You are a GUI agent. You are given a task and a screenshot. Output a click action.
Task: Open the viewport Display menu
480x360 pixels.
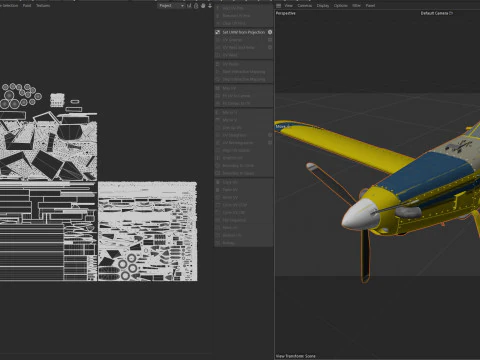tap(323, 6)
